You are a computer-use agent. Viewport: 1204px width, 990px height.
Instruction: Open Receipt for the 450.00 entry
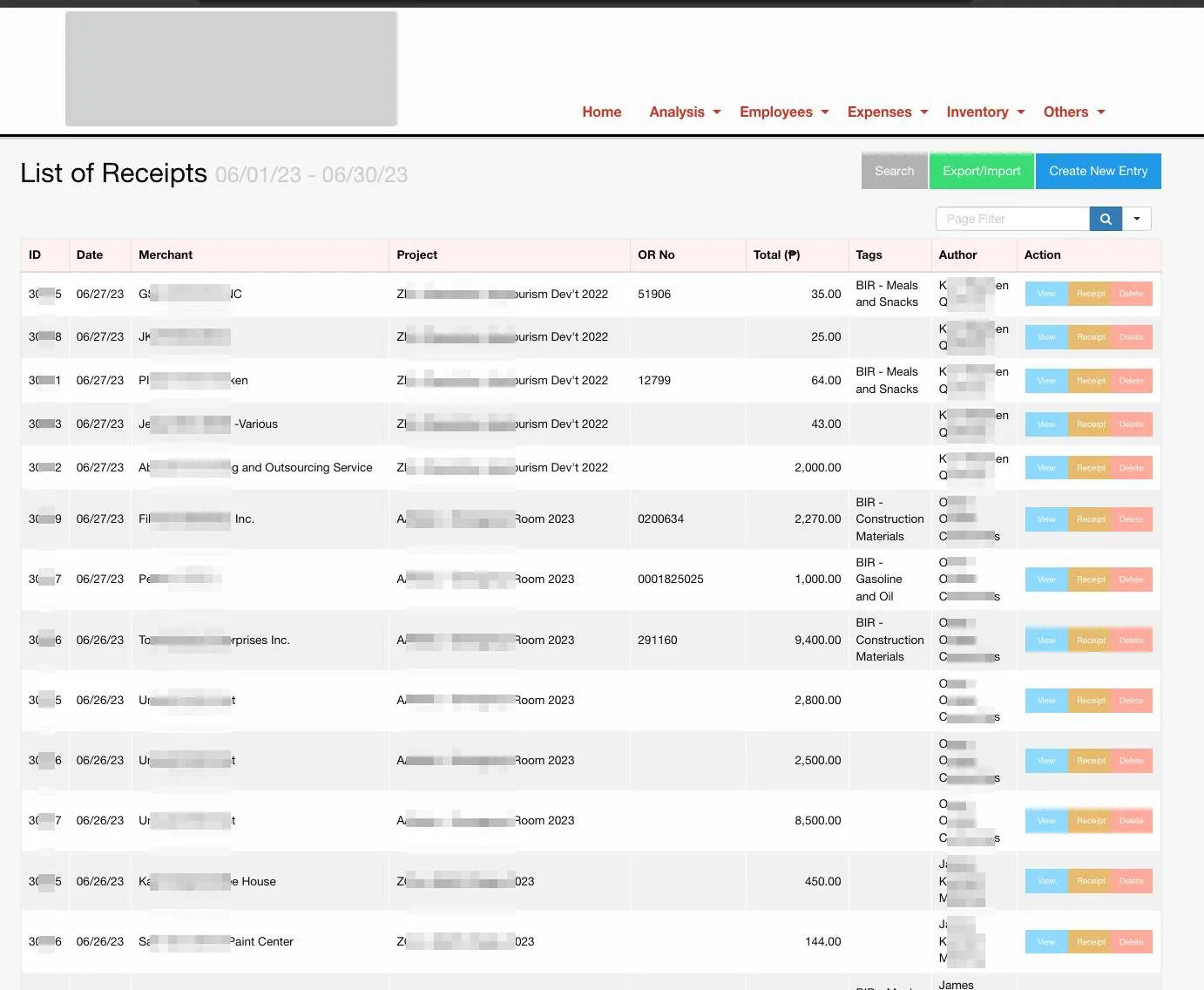click(x=1091, y=881)
